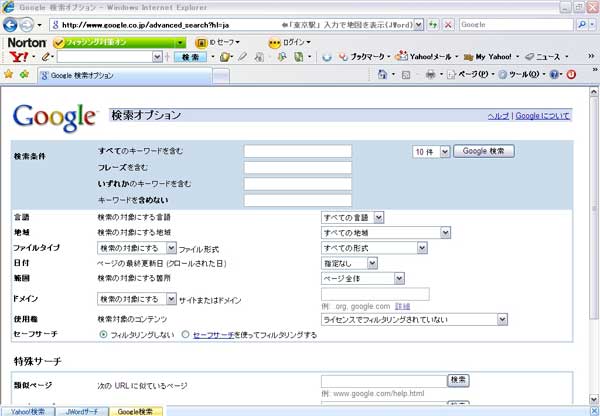Select the フィルタリングしない radio button
Viewport: 600px width, 416px height.
(103, 334)
